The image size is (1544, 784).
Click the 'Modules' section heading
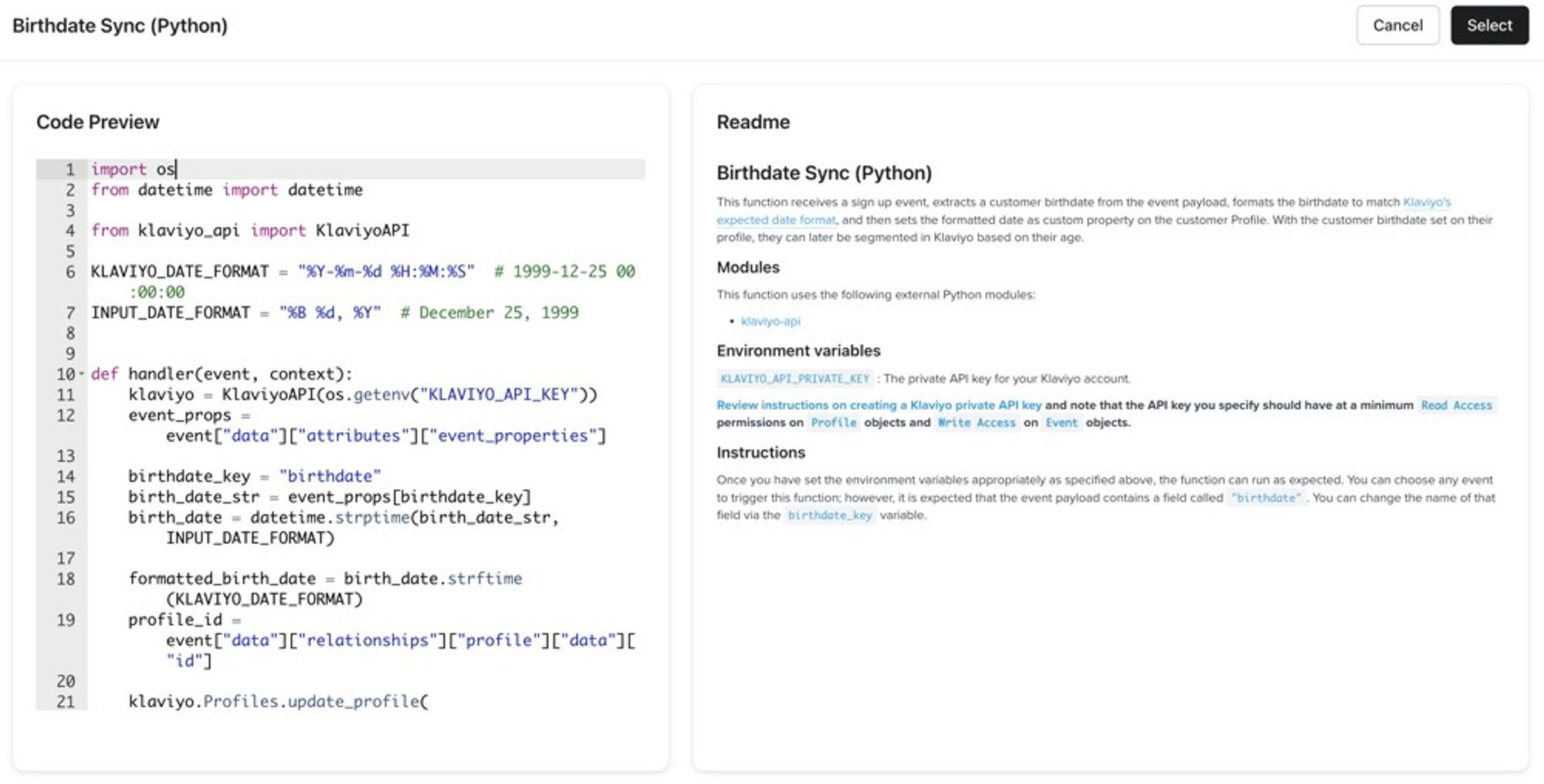(748, 268)
